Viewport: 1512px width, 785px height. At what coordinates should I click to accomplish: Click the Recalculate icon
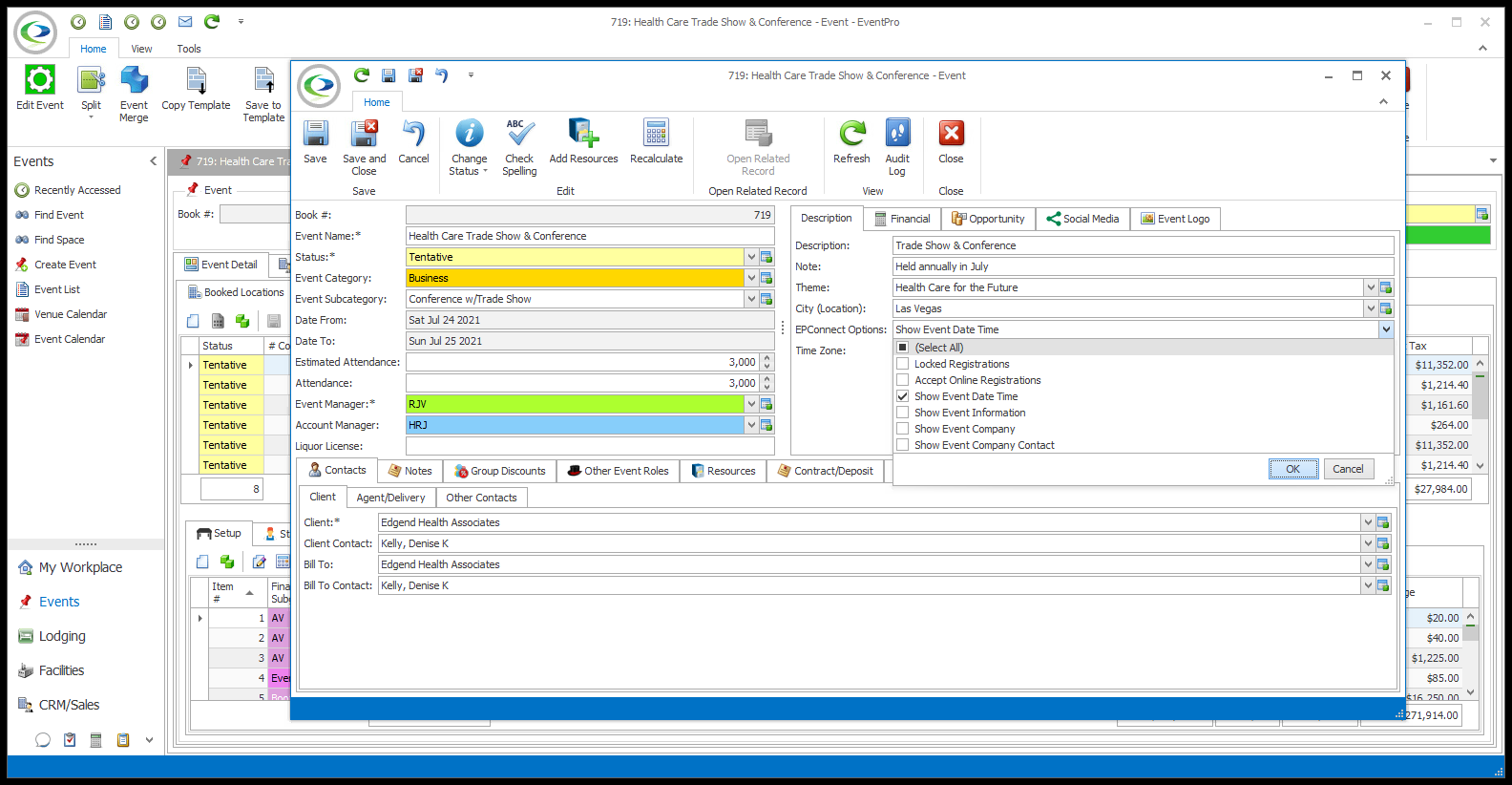(657, 142)
